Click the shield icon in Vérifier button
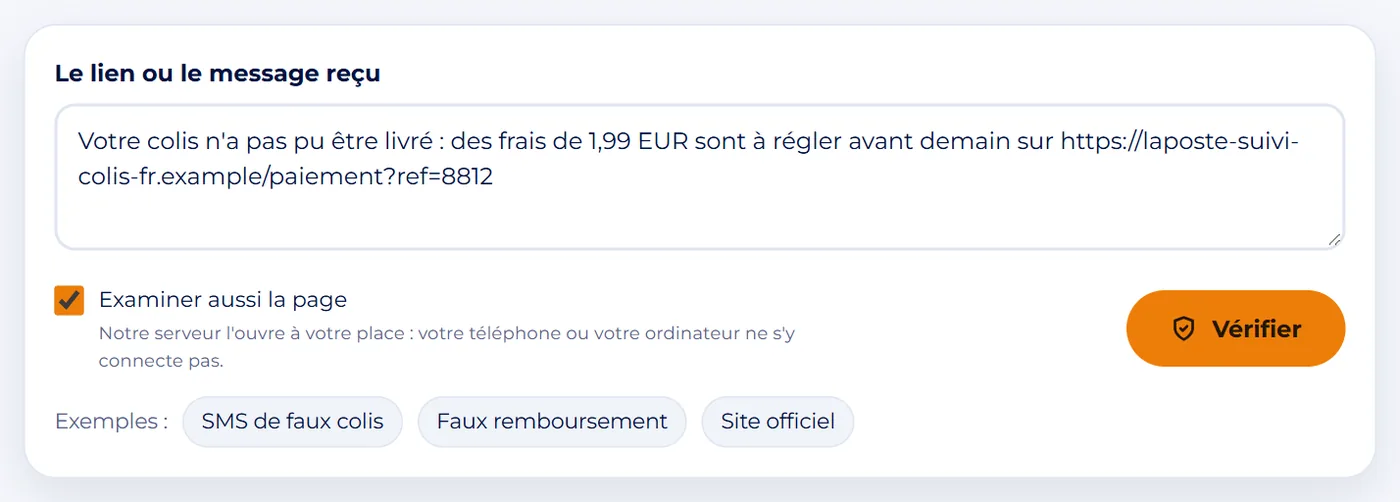The image size is (1400, 502). 1184,329
